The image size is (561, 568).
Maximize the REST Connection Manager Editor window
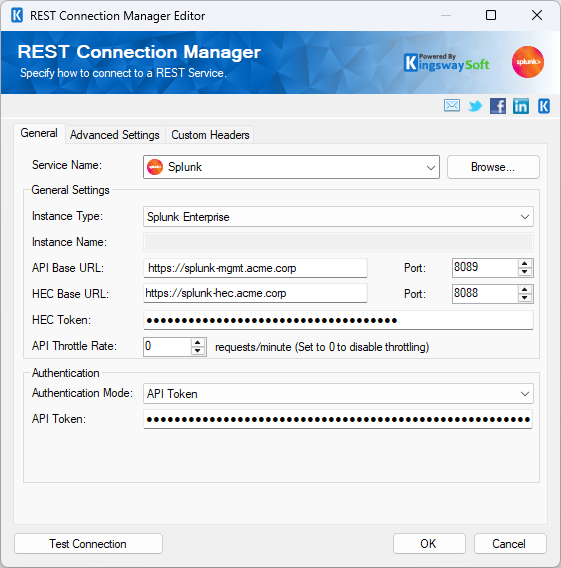pyautogui.click(x=491, y=15)
